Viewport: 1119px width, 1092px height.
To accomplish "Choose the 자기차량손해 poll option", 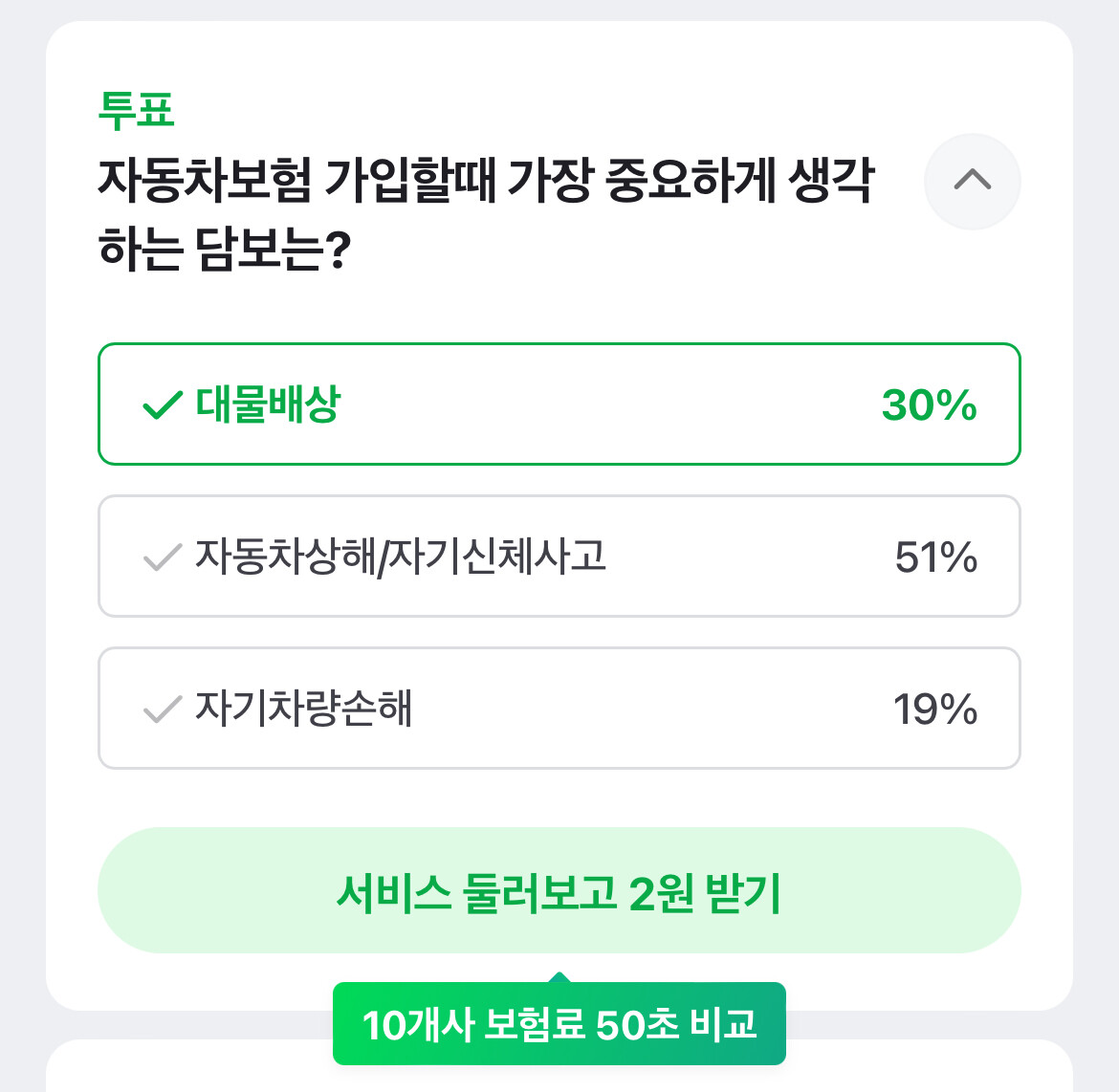I will [x=559, y=708].
